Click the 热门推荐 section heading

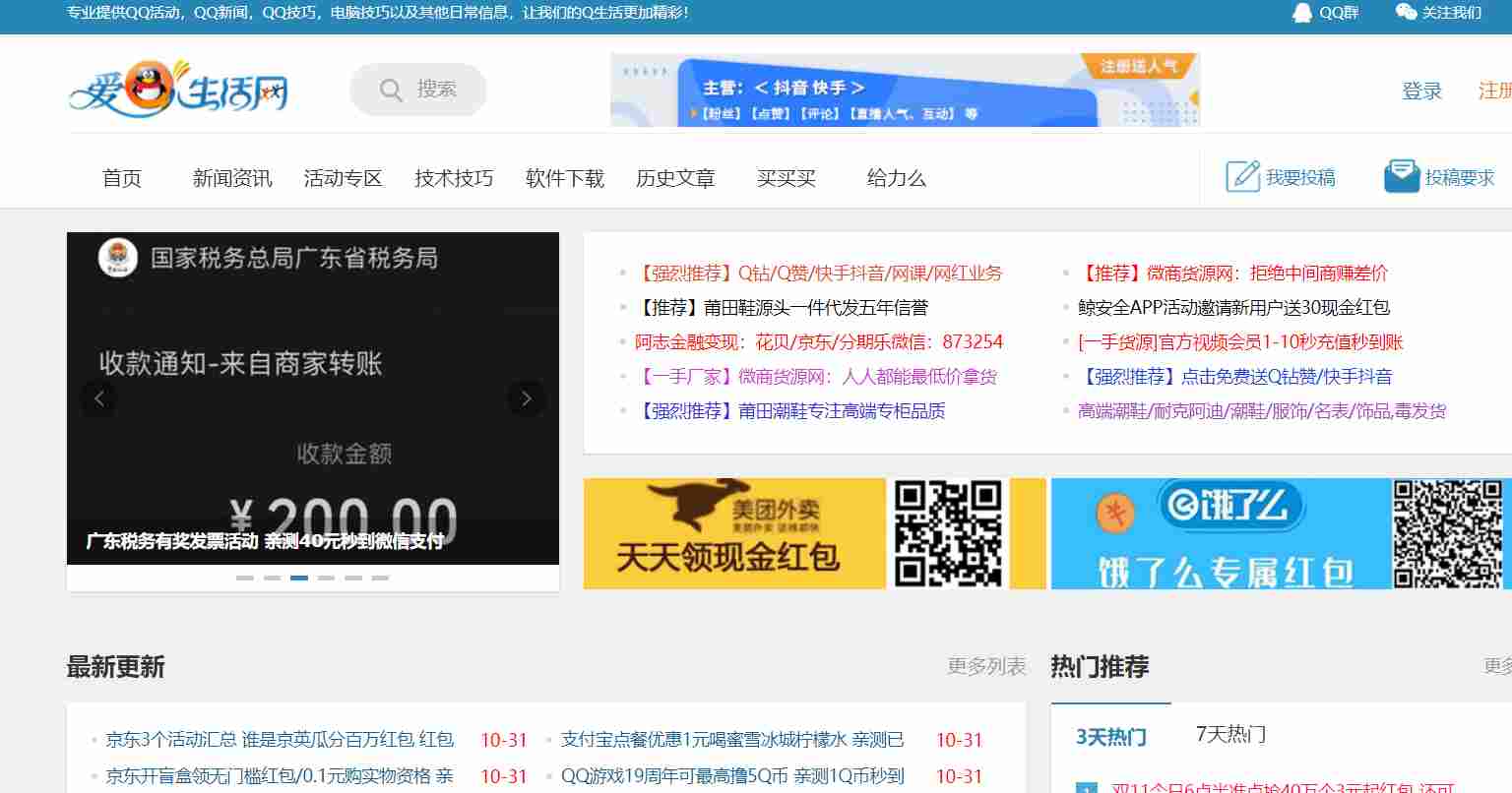click(1100, 667)
